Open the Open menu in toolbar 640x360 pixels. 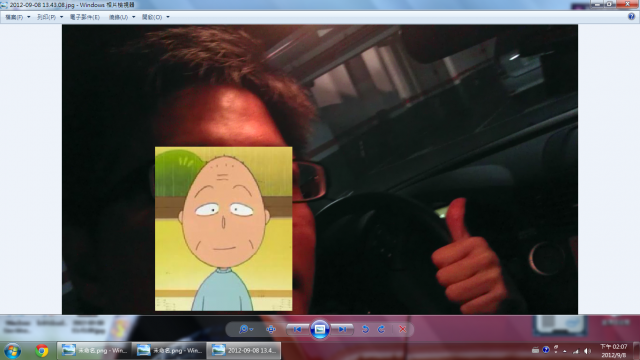click(156, 17)
